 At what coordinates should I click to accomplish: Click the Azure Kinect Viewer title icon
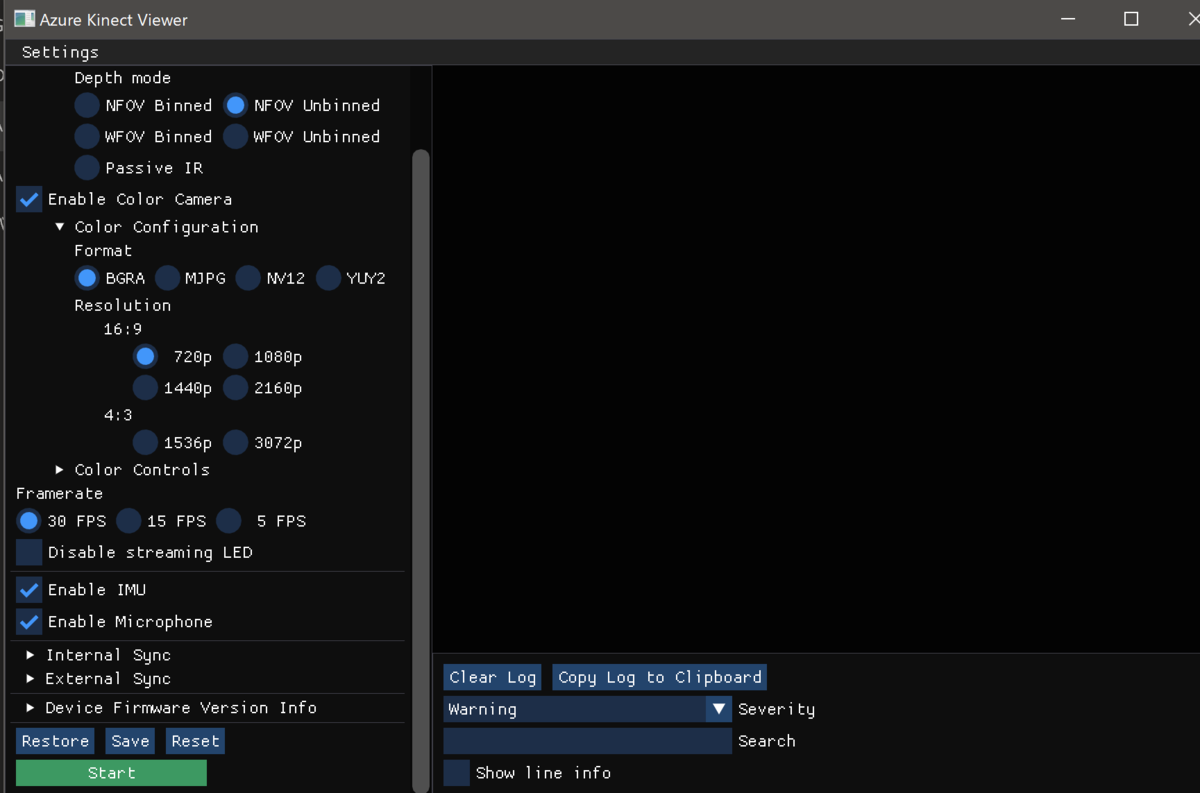tap(24, 19)
